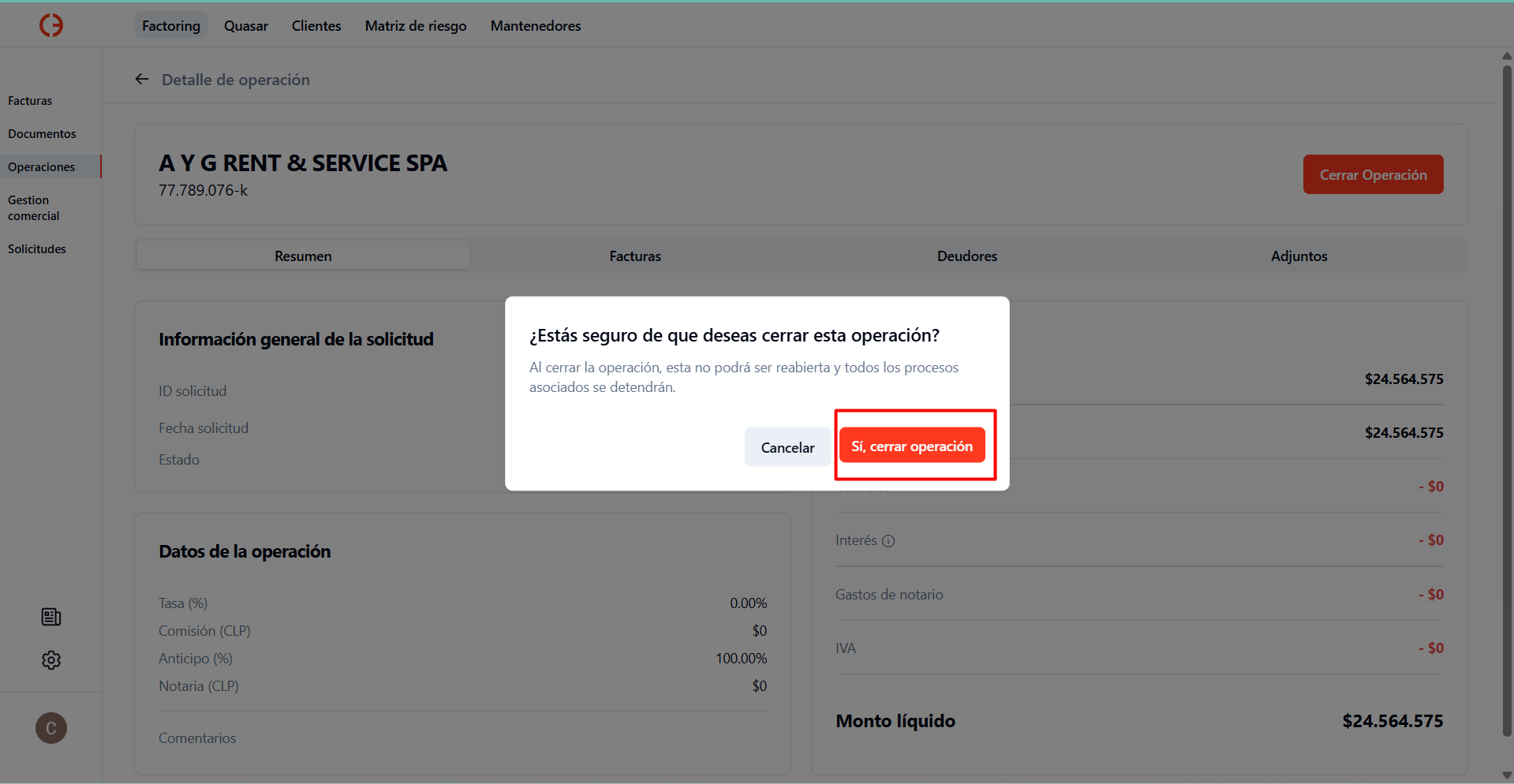Open the settings gear icon
The width and height of the screenshot is (1514, 784).
(x=50, y=660)
